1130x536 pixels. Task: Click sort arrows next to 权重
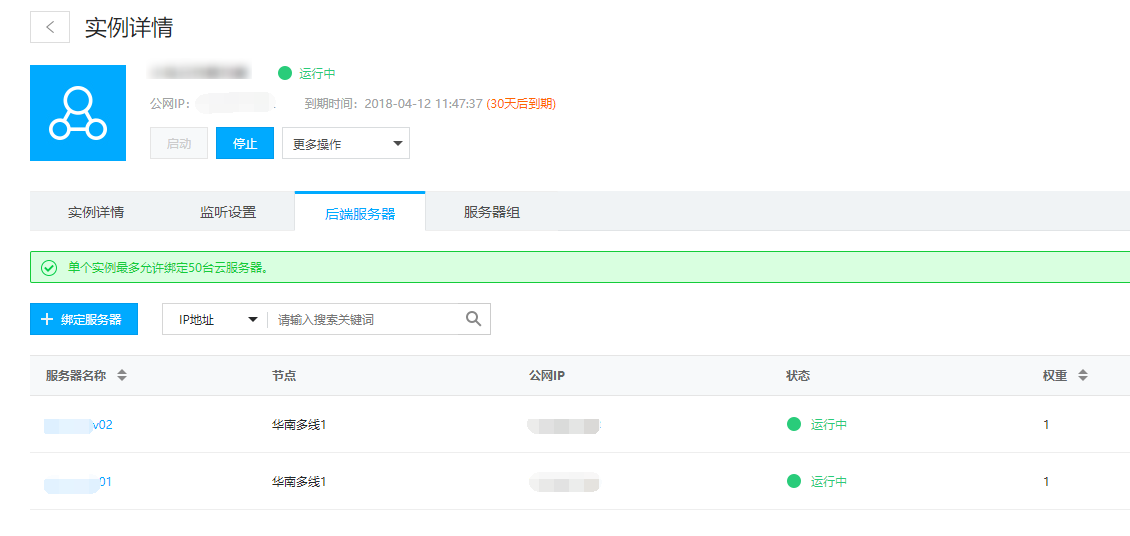pyautogui.click(x=1082, y=376)
